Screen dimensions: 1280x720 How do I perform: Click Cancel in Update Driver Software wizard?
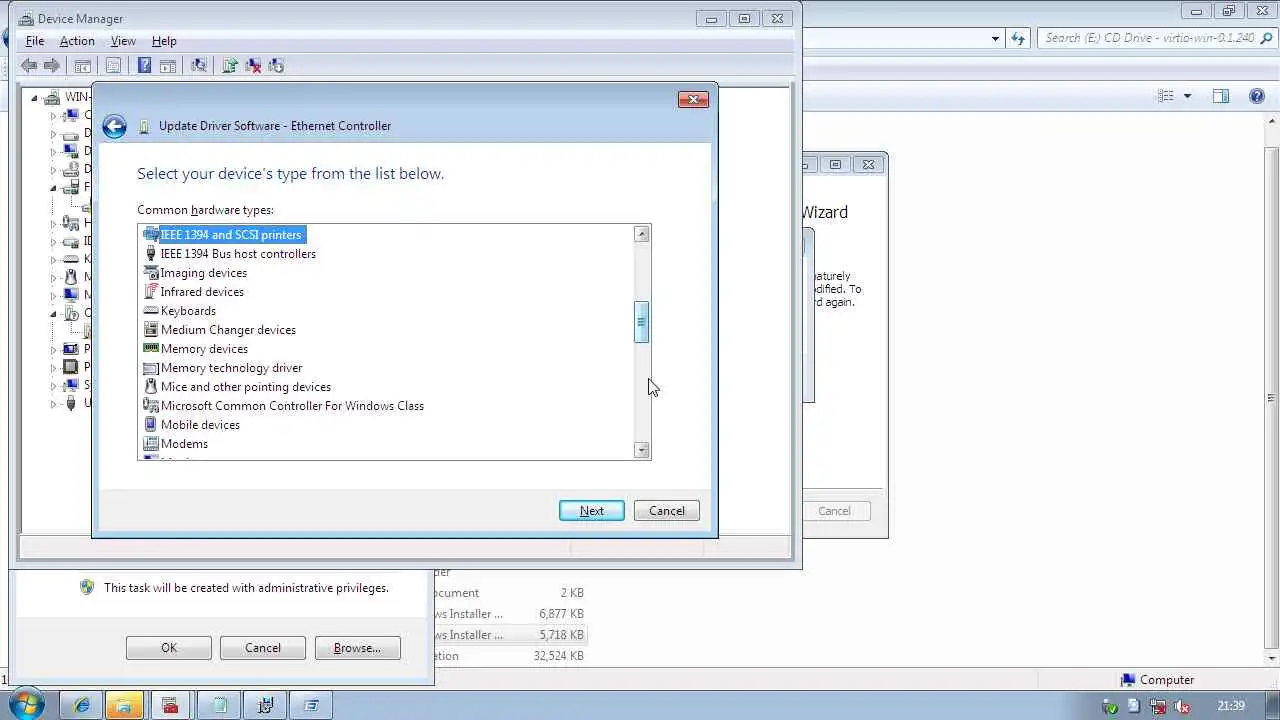(x=667, y=511)
